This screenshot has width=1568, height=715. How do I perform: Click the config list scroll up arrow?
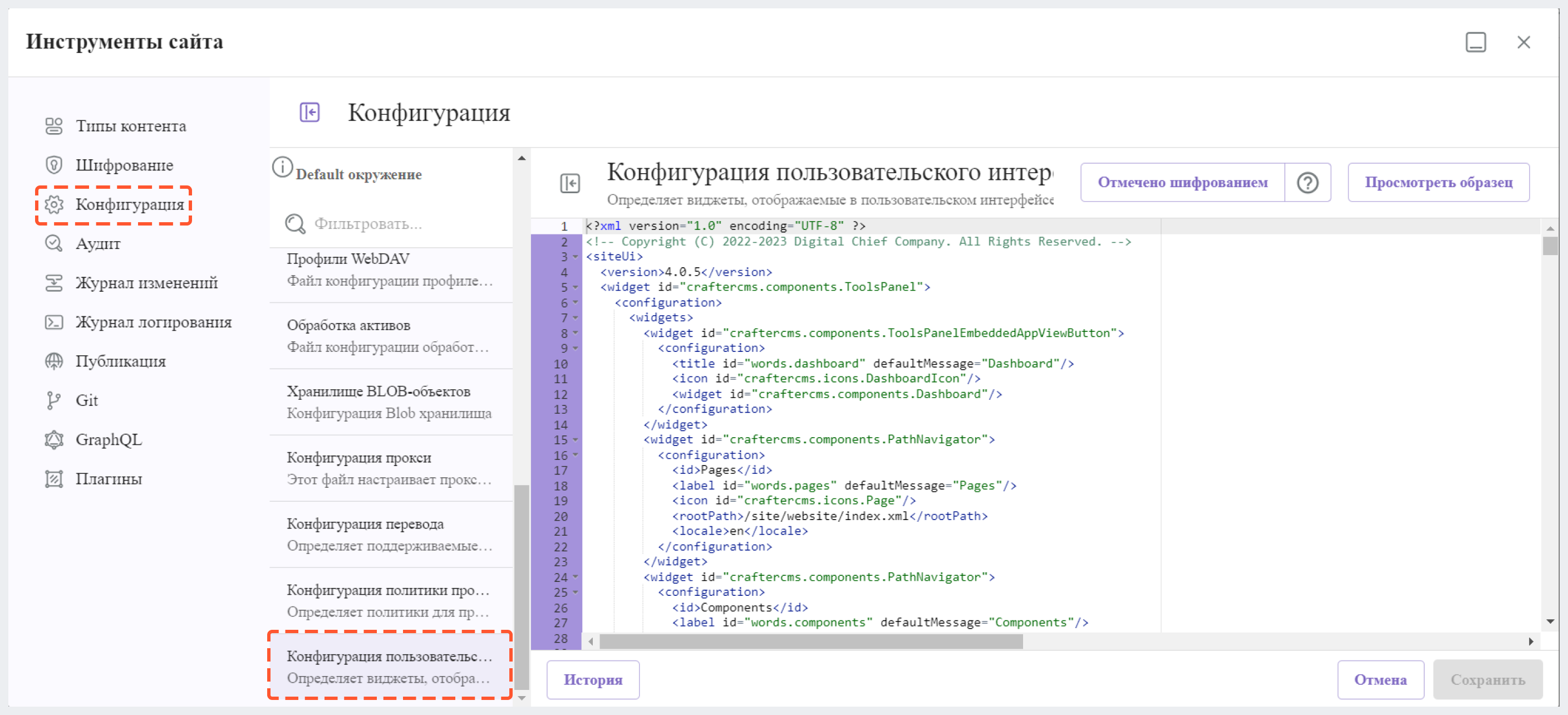point(522,158)
